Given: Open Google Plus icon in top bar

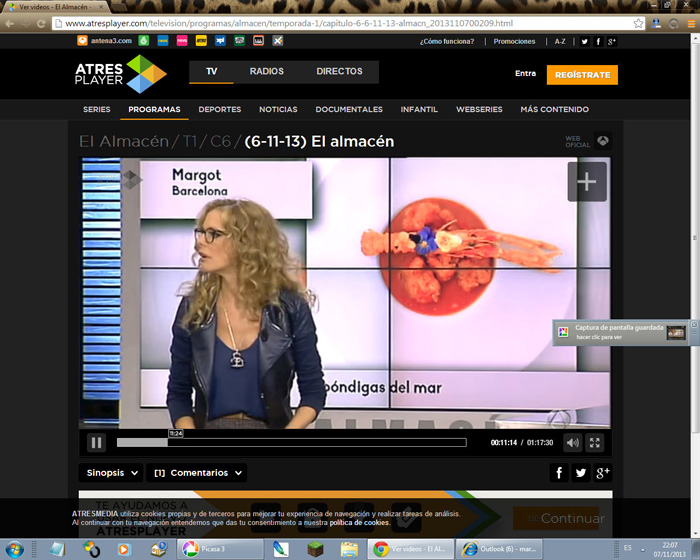Looking at the screenshot, I should point(612,42).
